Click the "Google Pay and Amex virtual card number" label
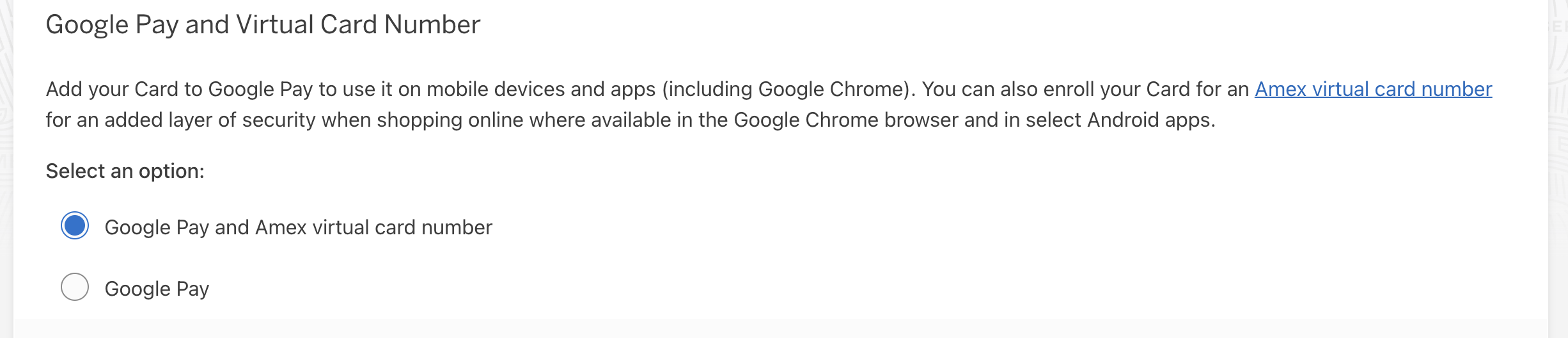Viewport: 1568px width, 338px height. tap(298, 227)
